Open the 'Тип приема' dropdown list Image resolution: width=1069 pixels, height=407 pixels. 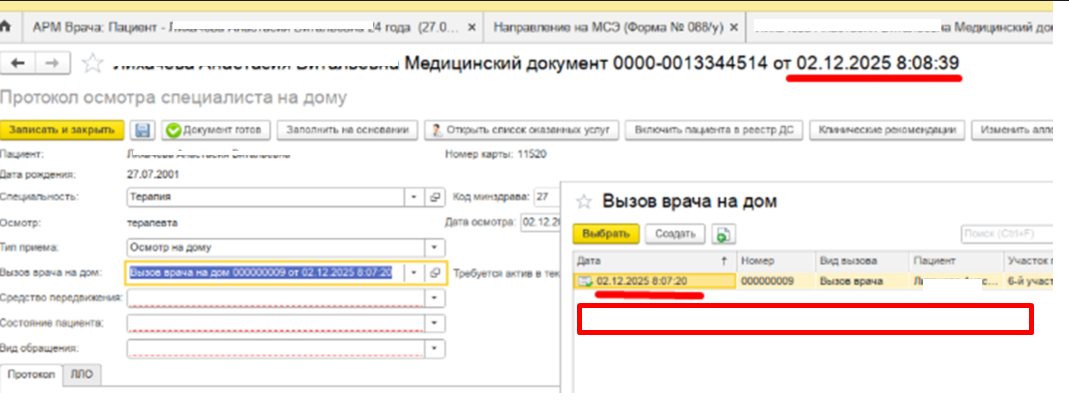(x=433, y=247)
